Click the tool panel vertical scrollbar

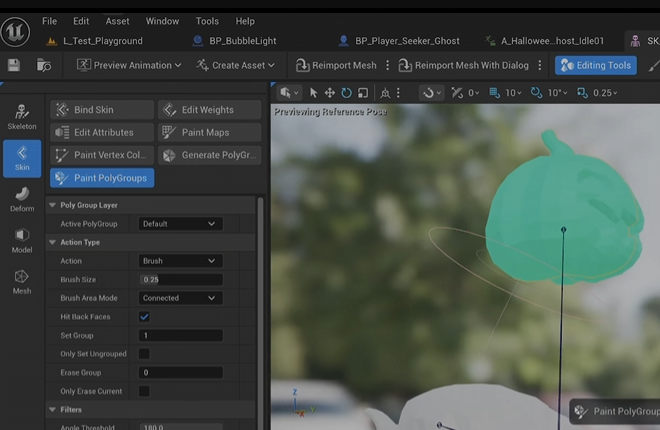[261, 313]
